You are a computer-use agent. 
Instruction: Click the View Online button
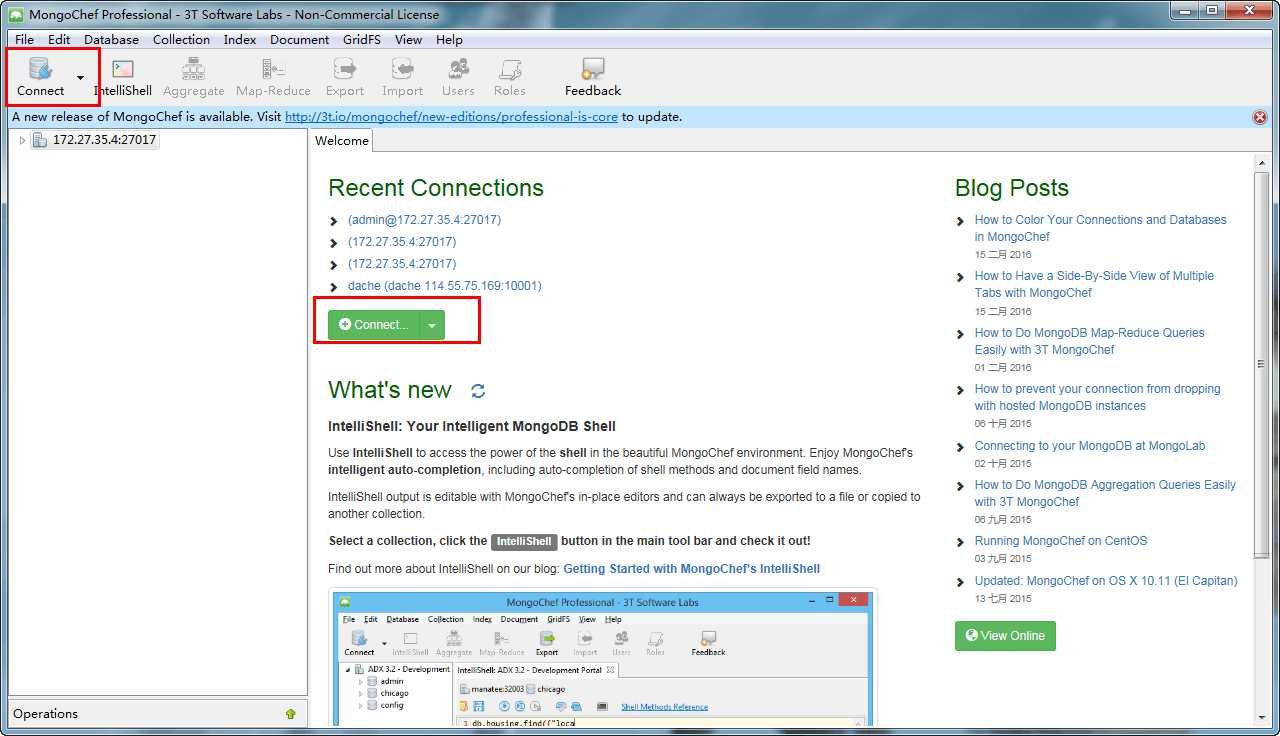(1005, 635)
